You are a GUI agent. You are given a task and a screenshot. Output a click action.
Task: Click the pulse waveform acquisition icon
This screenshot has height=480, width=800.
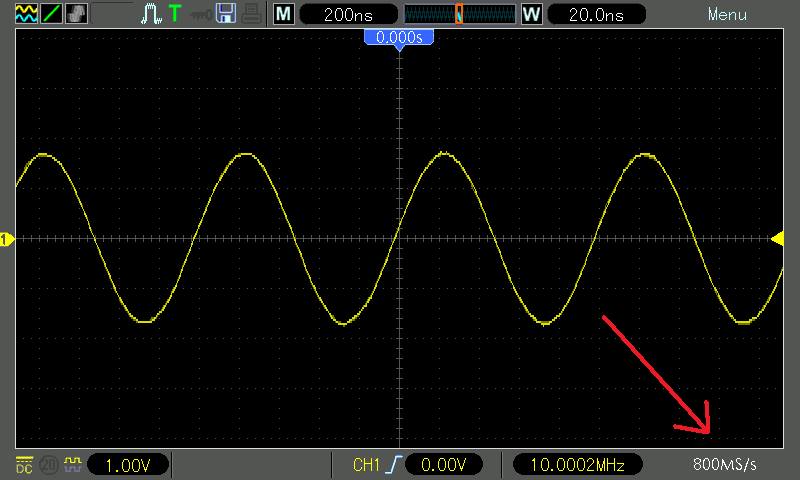pos(151,14)
